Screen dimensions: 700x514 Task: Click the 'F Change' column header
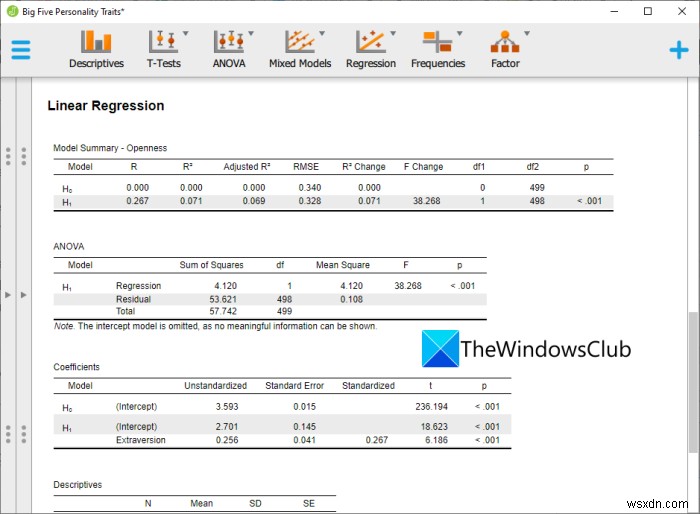[423, 167]
